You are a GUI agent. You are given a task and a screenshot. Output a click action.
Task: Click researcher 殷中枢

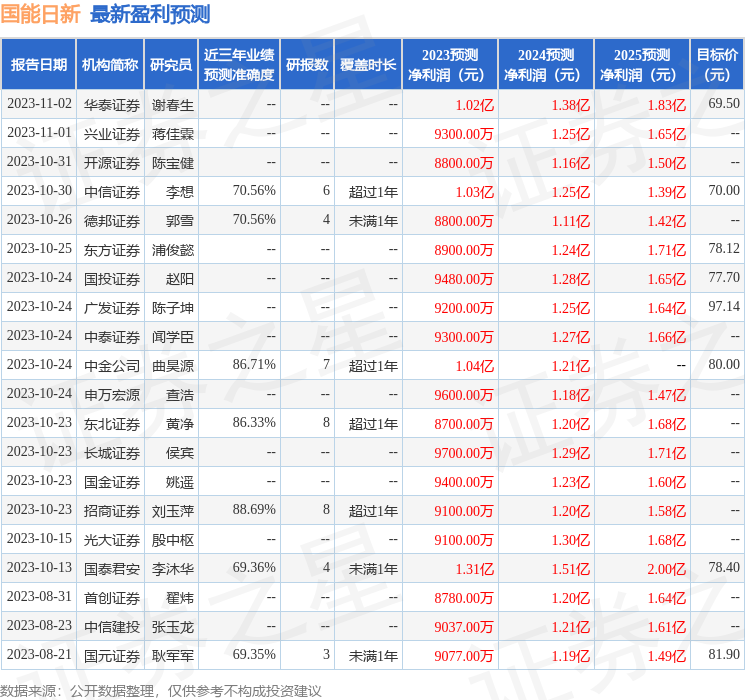173,540
